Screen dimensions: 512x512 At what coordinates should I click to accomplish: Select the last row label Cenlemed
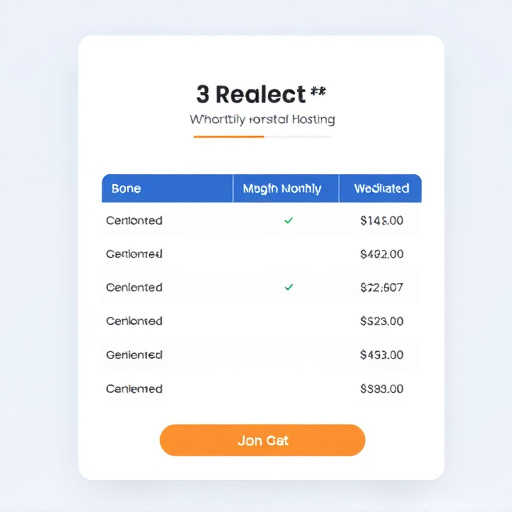[134, 389]
